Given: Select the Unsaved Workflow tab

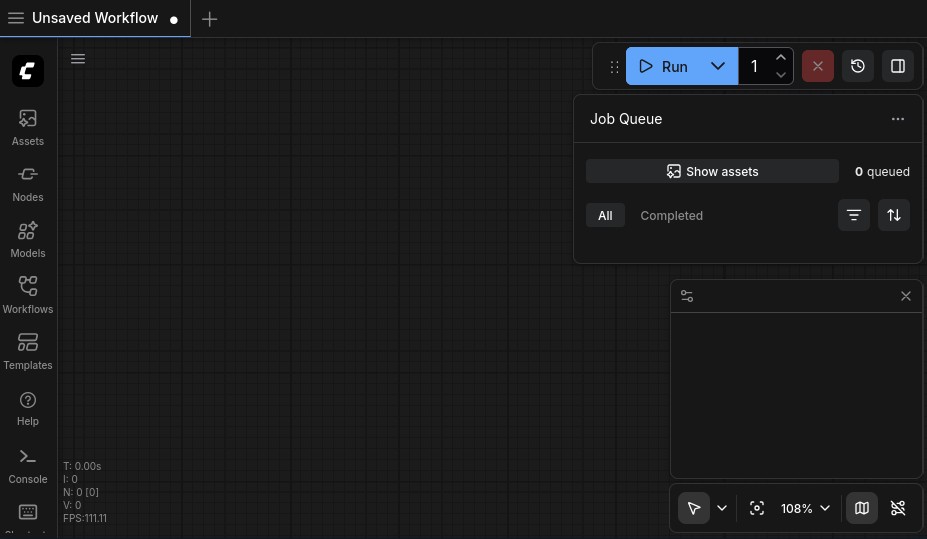Looking at the screenshot, I should pyautogui.click(x=95, y=18).
